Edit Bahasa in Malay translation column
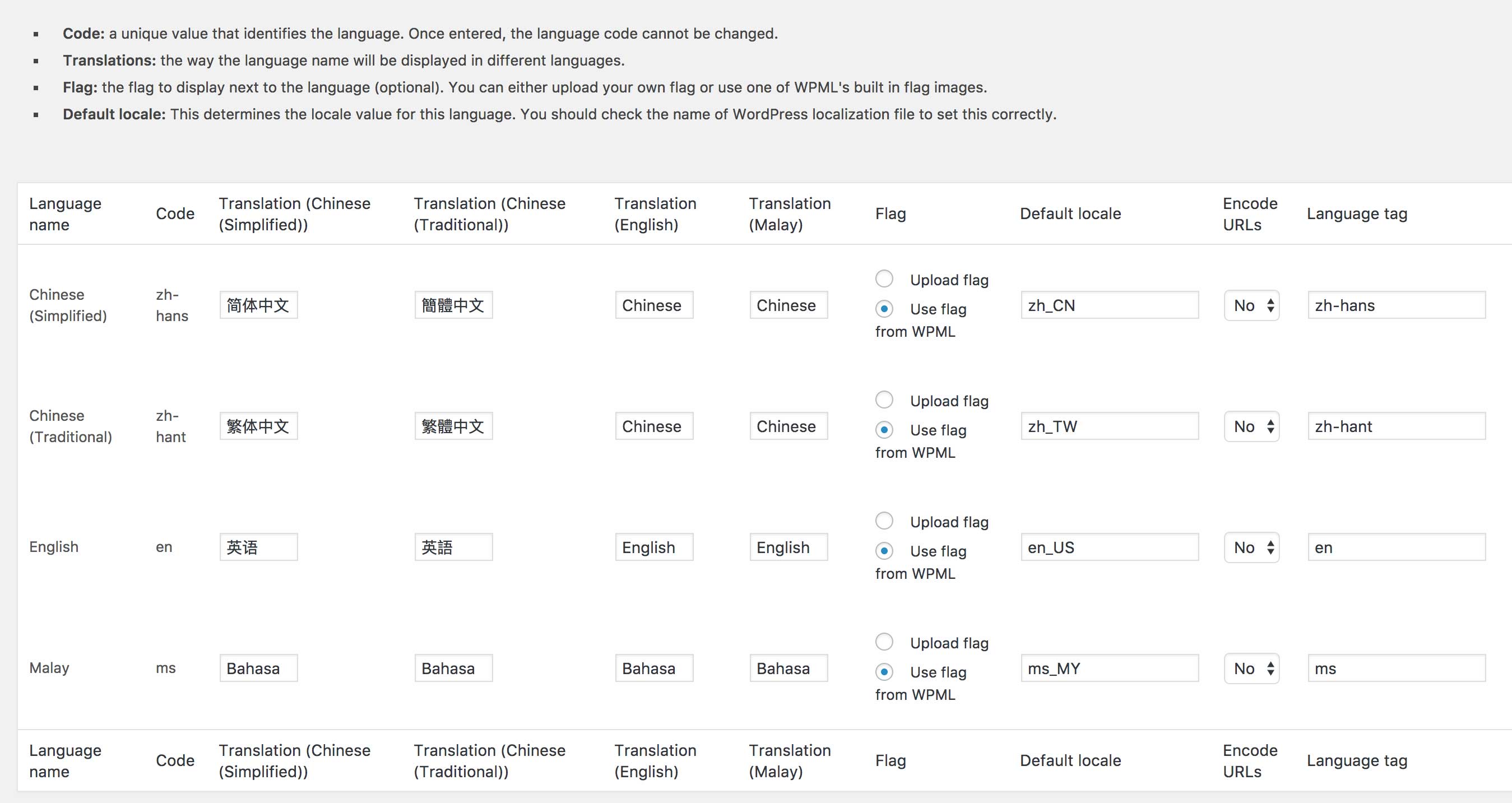This screenshot has height=803, width=1512. [789, 668]
